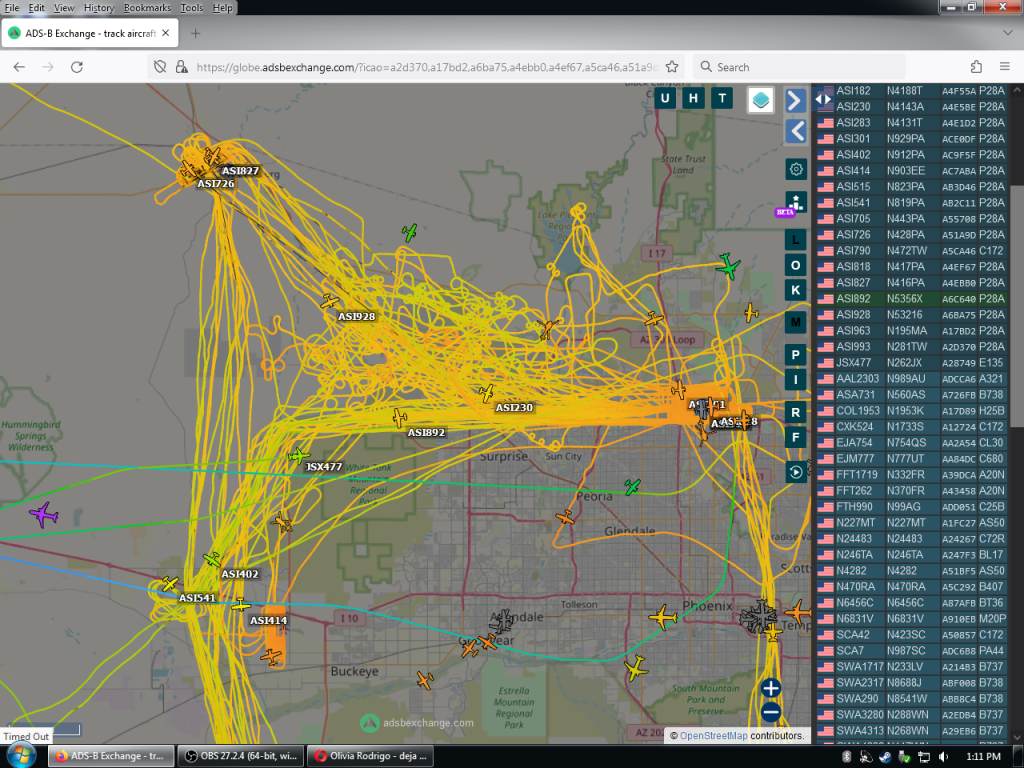Open the Edit menu
The width and height of the screenshot is (1024, 768).
coord(37,8)
